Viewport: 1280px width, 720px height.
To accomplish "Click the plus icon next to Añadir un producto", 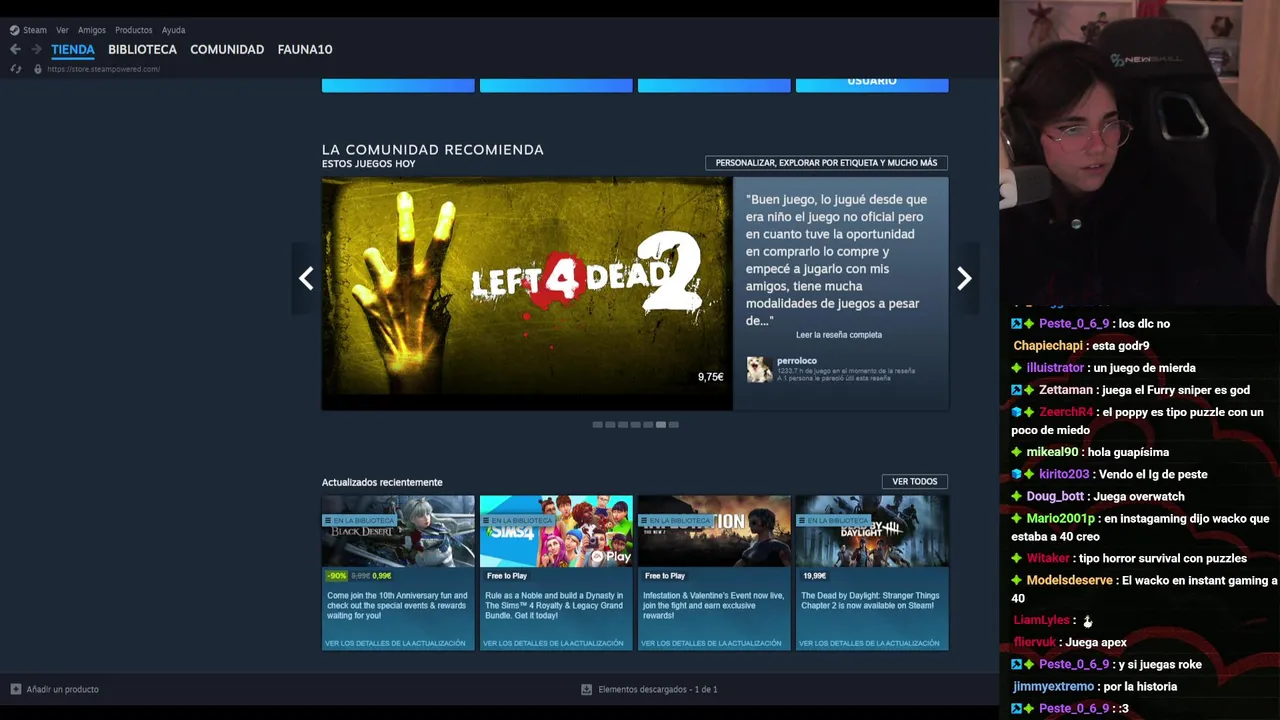I will (x=15, y=689).
